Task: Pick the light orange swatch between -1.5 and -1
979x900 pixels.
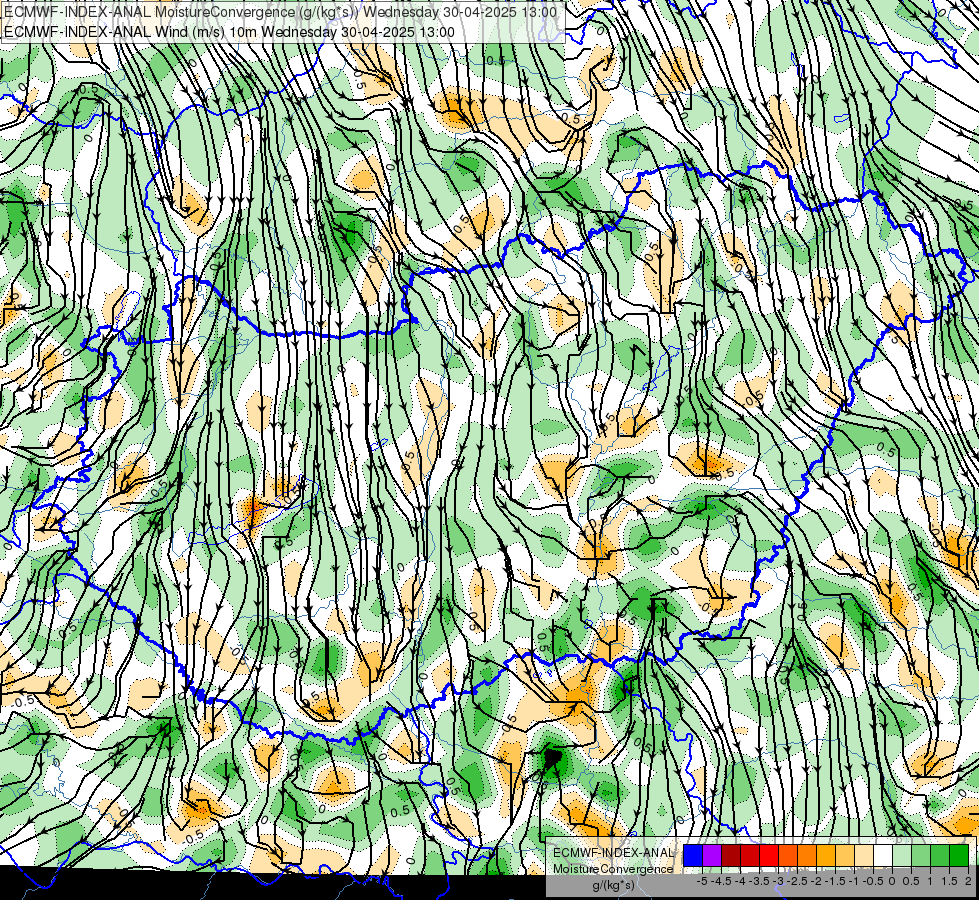Action: click(845, 855)
